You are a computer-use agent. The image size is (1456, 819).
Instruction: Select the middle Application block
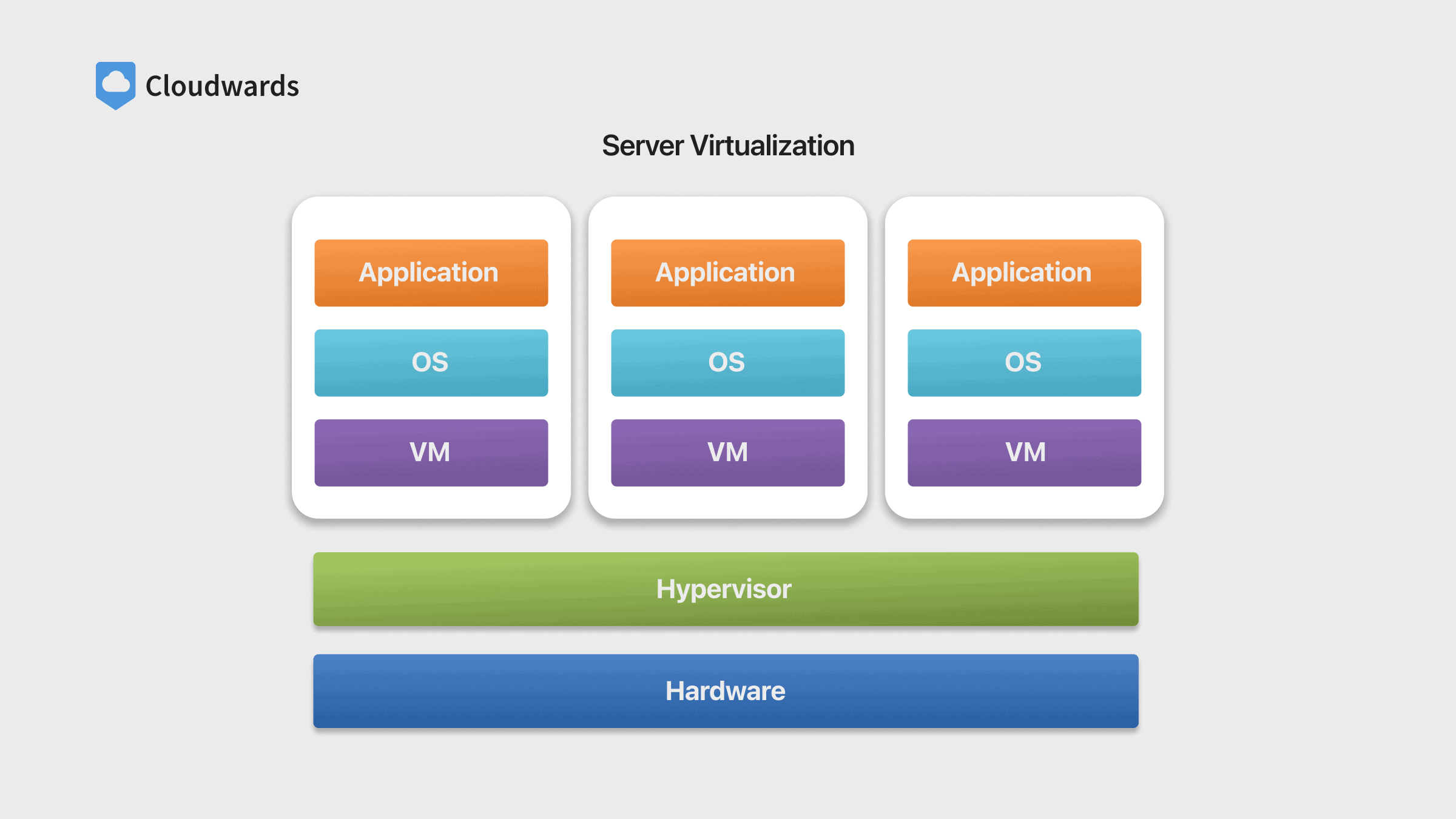727,273
